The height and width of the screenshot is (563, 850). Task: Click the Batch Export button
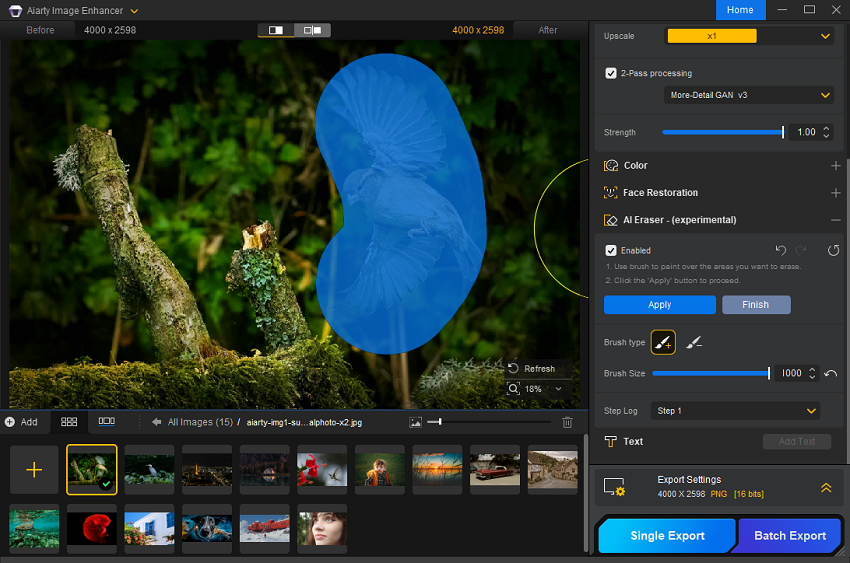click(x=789, y=535)
